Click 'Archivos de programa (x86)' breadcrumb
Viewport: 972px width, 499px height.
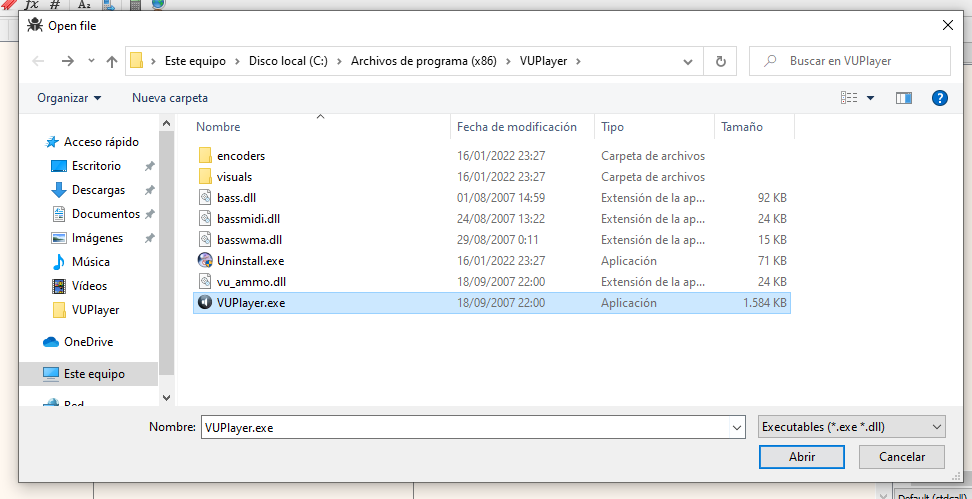(424, 61)
